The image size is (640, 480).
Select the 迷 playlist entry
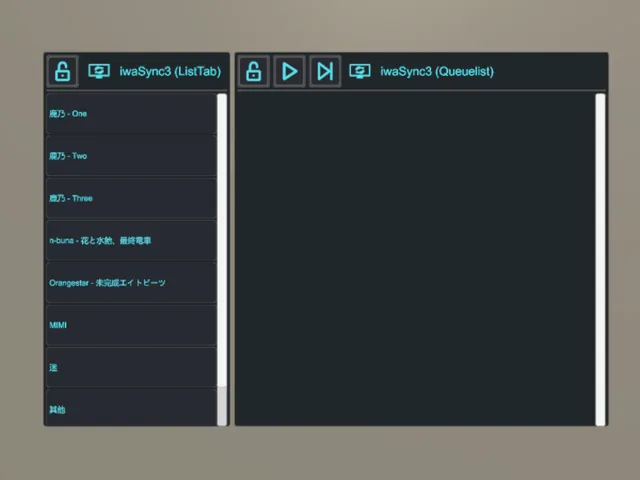coord(131,367)
